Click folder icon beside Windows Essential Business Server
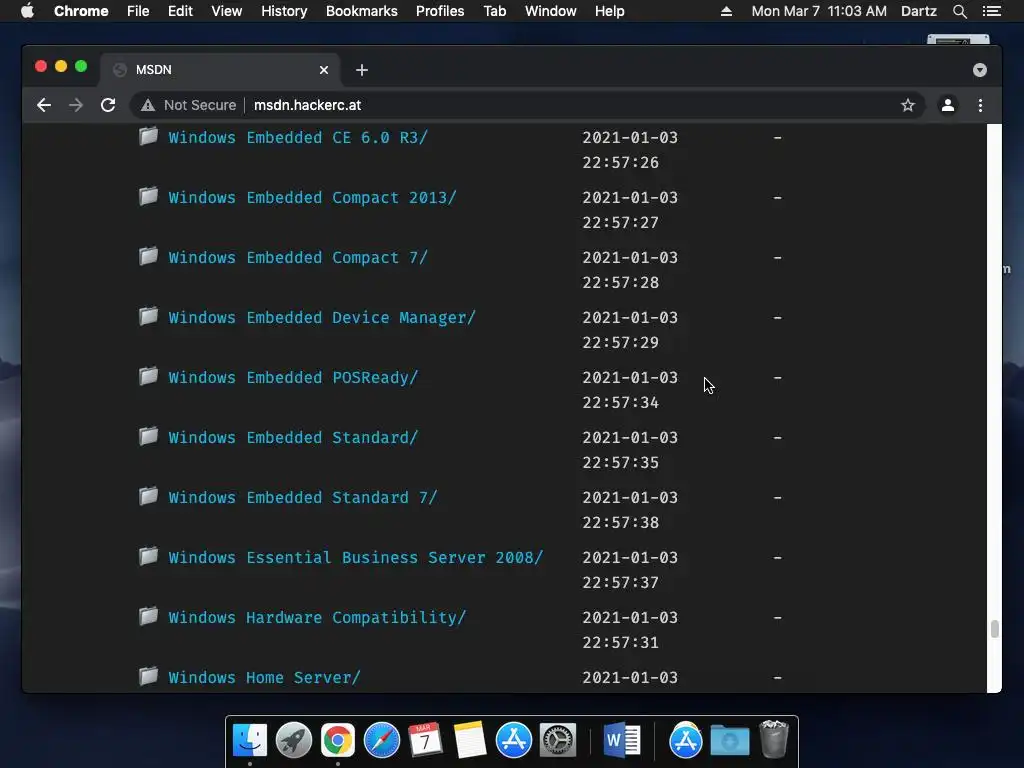The image size is (1024, 768). 148,556
